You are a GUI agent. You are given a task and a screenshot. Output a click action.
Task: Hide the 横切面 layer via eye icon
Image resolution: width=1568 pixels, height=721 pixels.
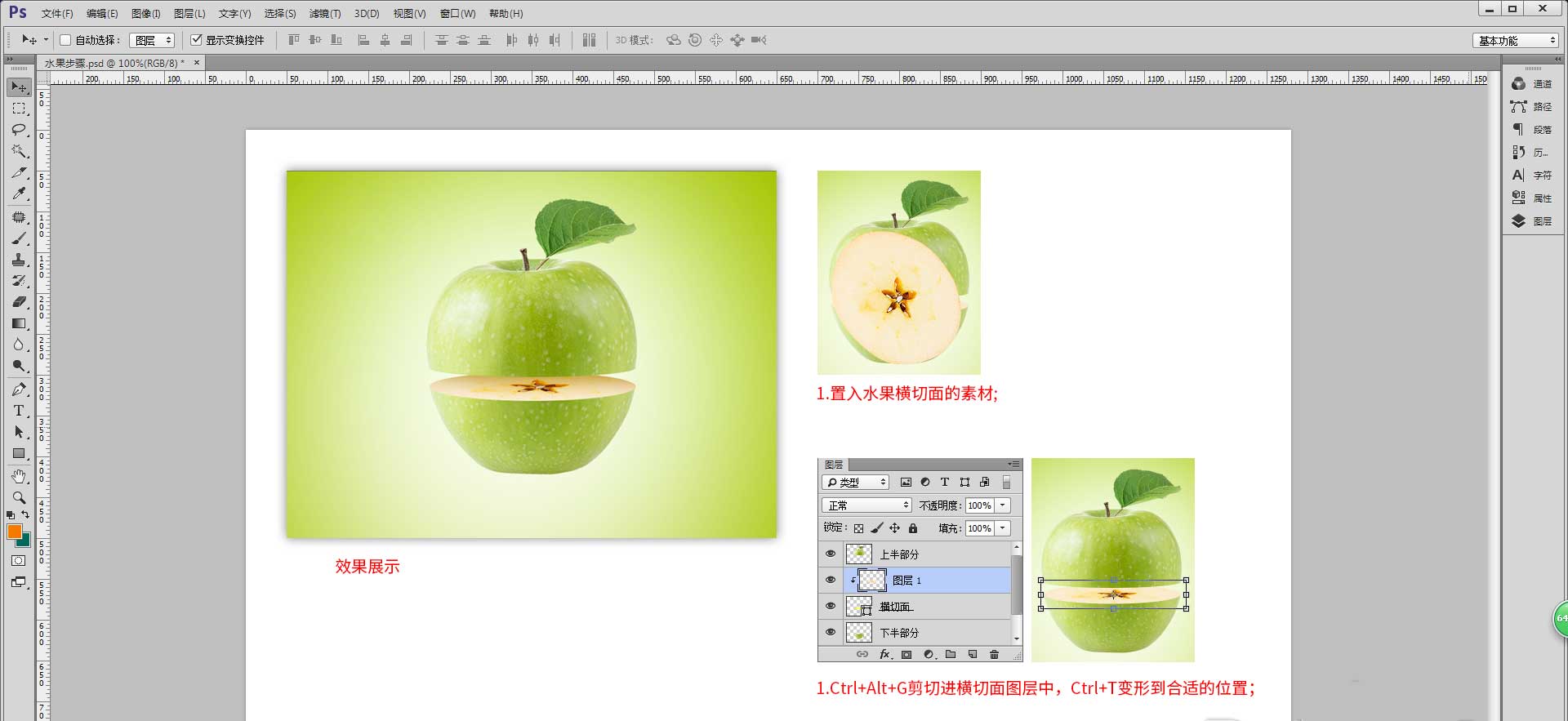click(831, 606)
